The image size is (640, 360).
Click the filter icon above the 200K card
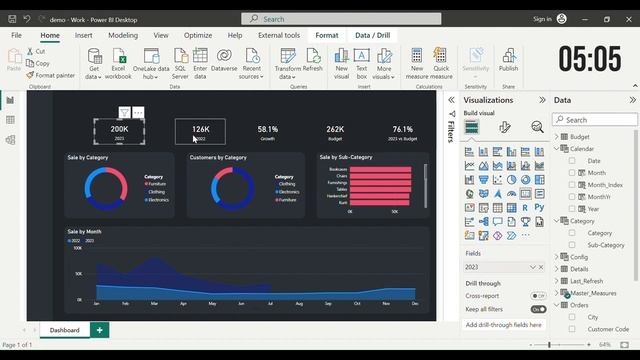(x=124, y=112)
